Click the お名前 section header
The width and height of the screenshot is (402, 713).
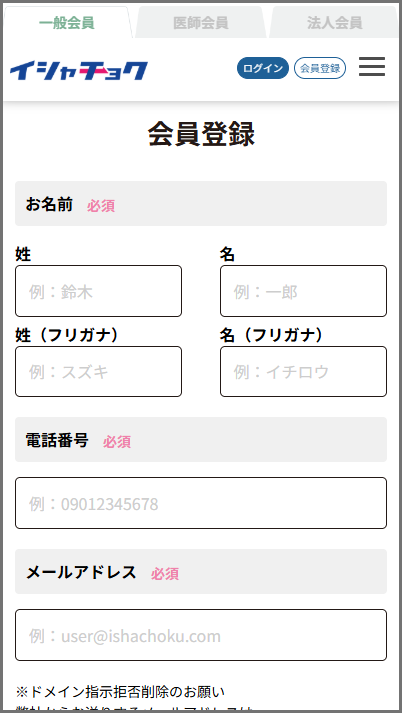pyautogui.click(x=201, y=204)
